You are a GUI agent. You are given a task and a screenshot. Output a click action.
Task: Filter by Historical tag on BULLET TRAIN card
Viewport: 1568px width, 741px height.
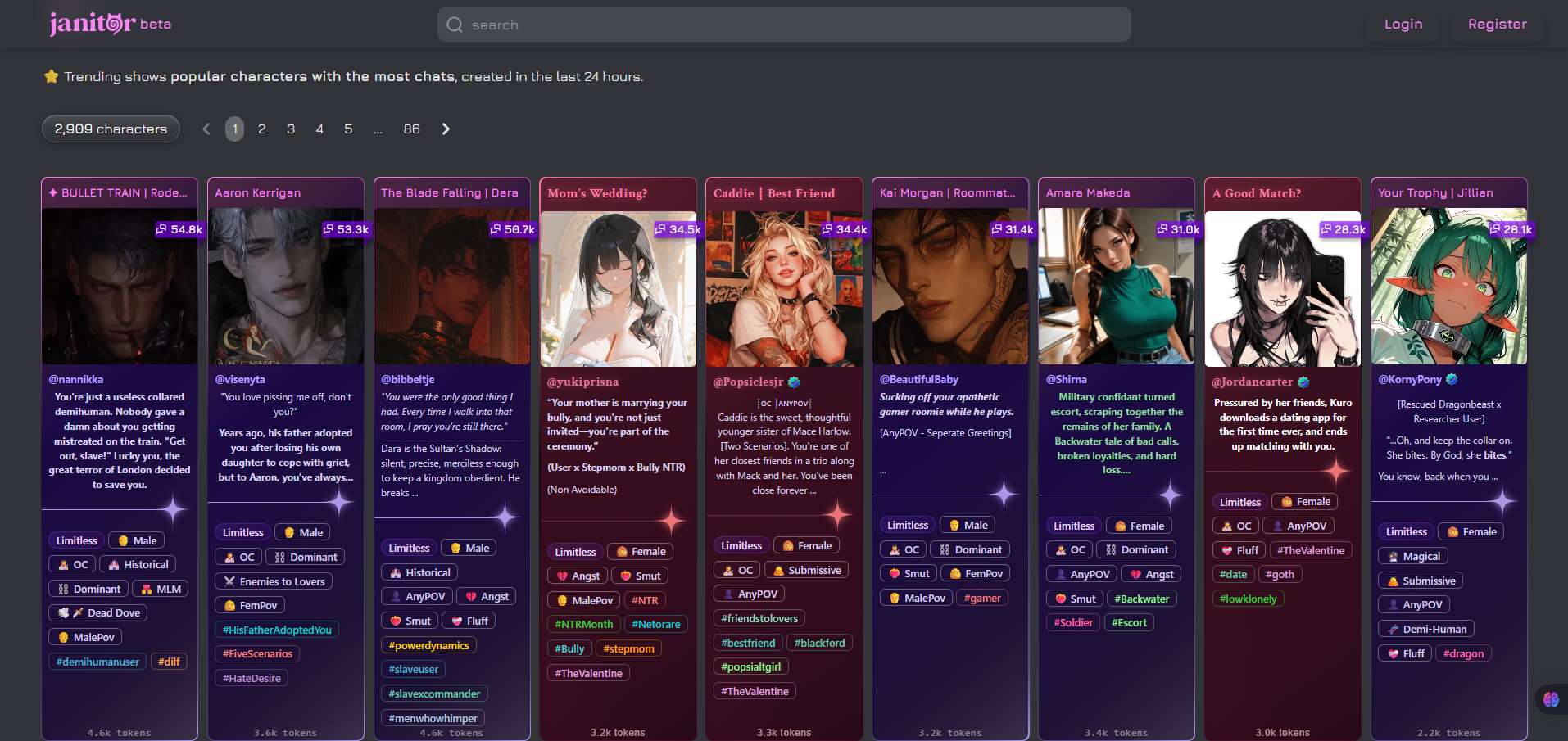click(x=138, y=564)
